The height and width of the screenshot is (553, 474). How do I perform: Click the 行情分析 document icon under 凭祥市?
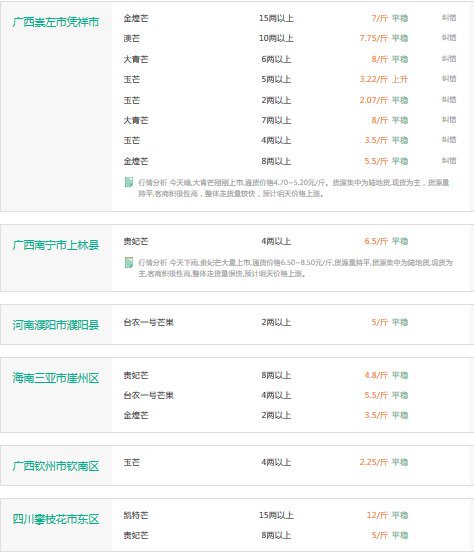[x=129, y=182]
